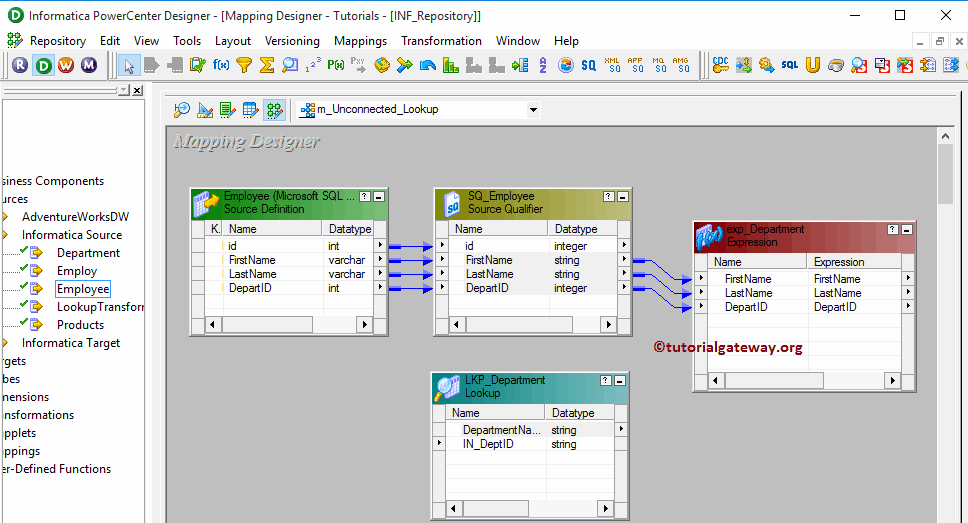The width and height of the screenshot is (968, 523).
Task: Iconize the Employee Source Definition box
Action: point(379,196)
